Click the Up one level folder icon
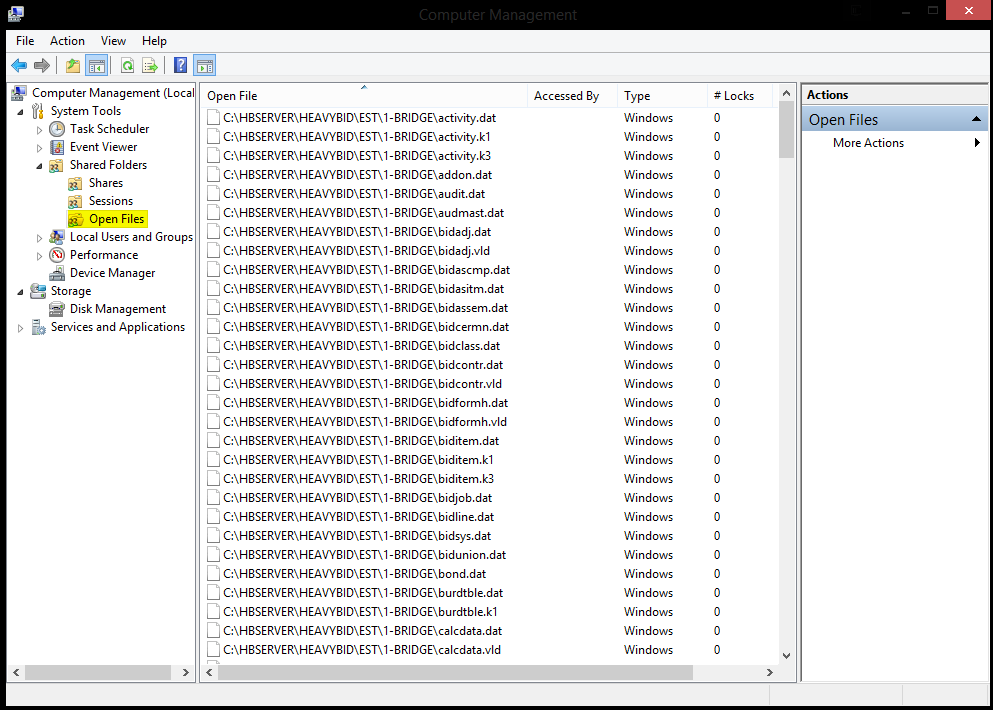 [73, 66]
